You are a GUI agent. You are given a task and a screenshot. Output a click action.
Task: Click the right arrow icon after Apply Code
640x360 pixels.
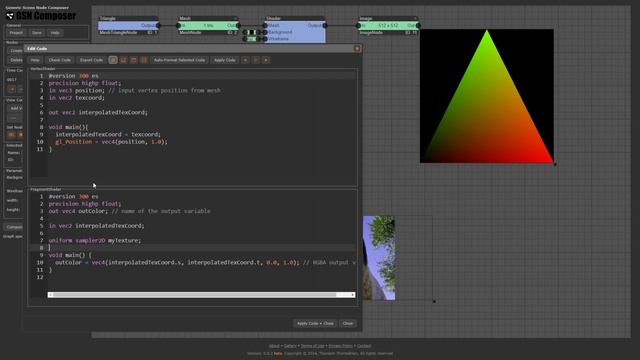(x=266, y=60)
